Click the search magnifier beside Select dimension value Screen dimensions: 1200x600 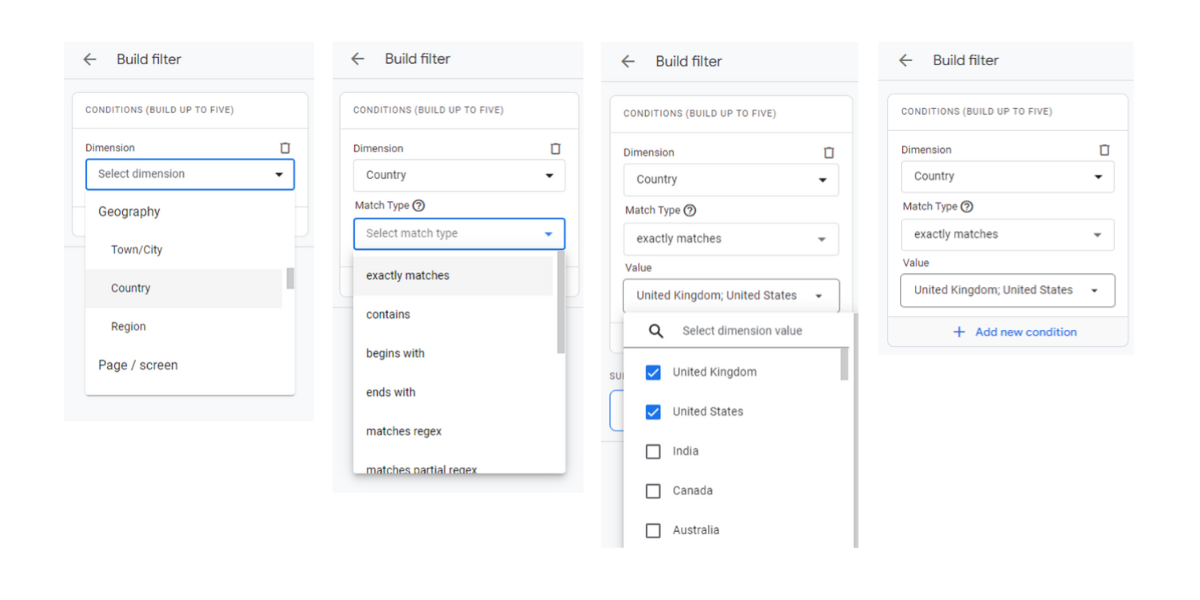(656, 331)
